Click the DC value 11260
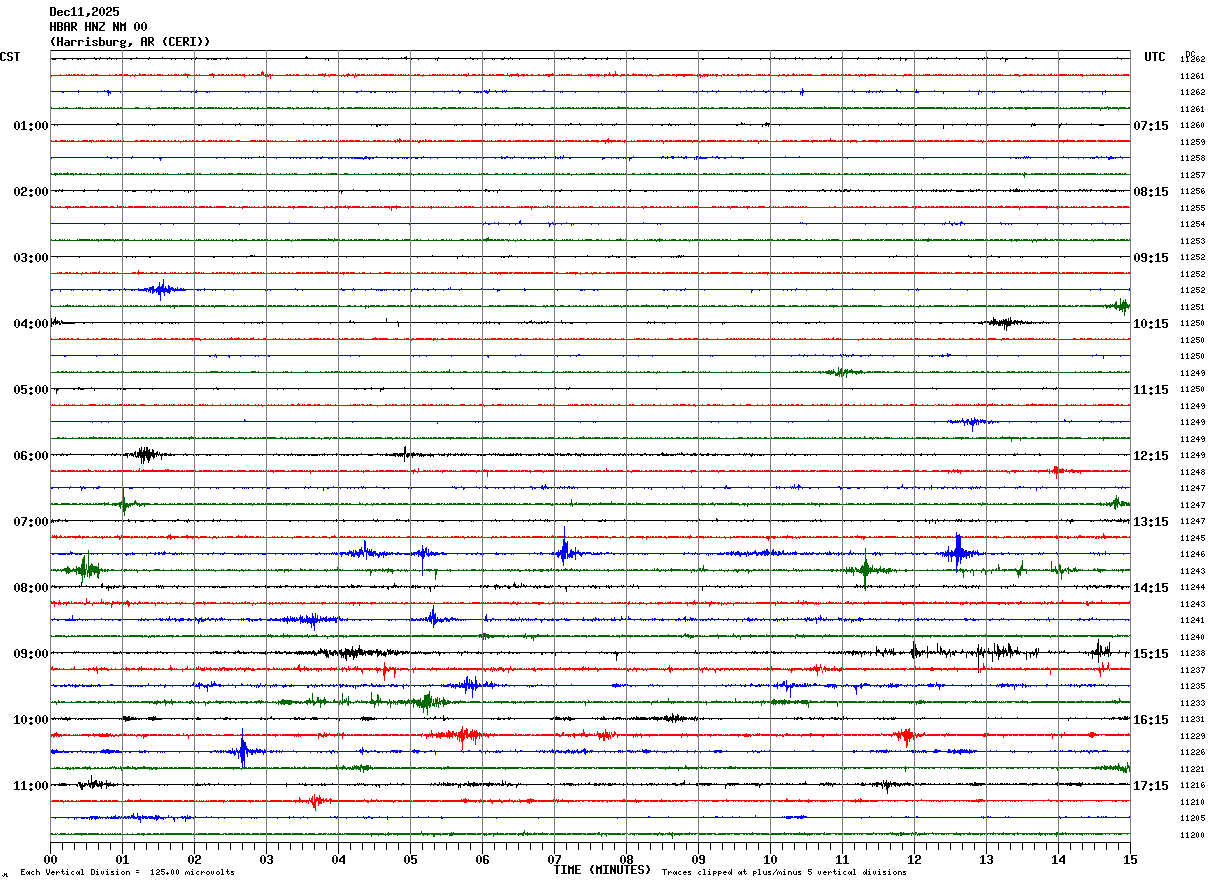 (1192, 126)
